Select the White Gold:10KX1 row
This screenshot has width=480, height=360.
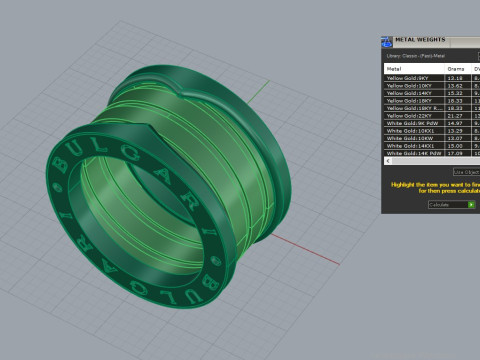[432, 131]
